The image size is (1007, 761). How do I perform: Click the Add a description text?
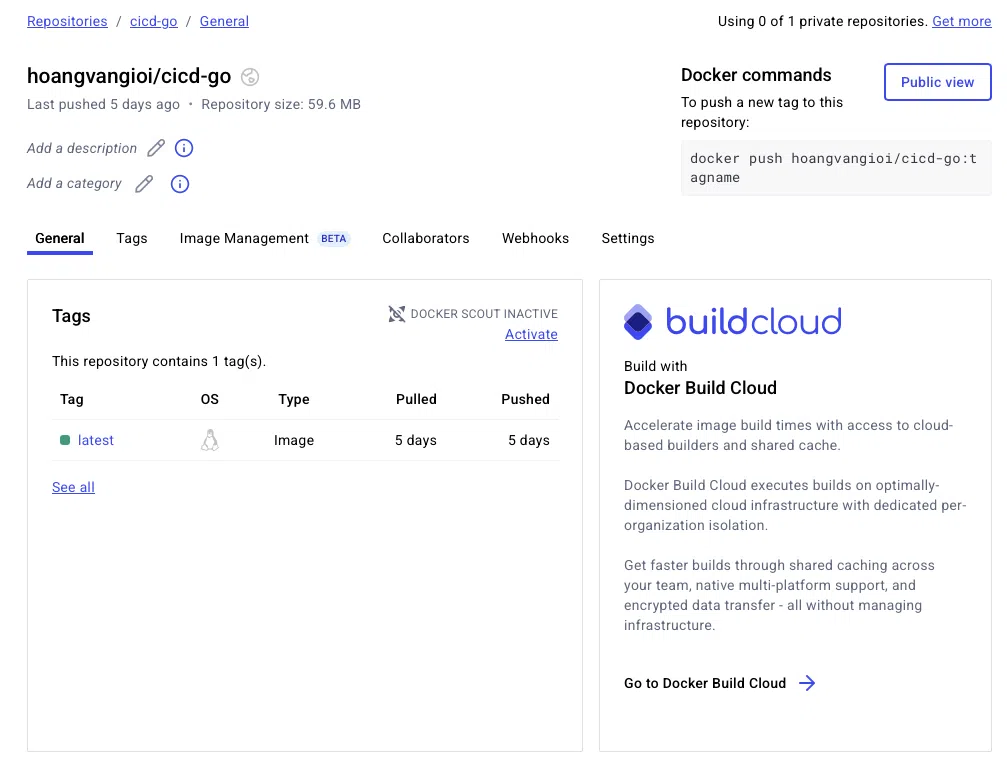82,148
